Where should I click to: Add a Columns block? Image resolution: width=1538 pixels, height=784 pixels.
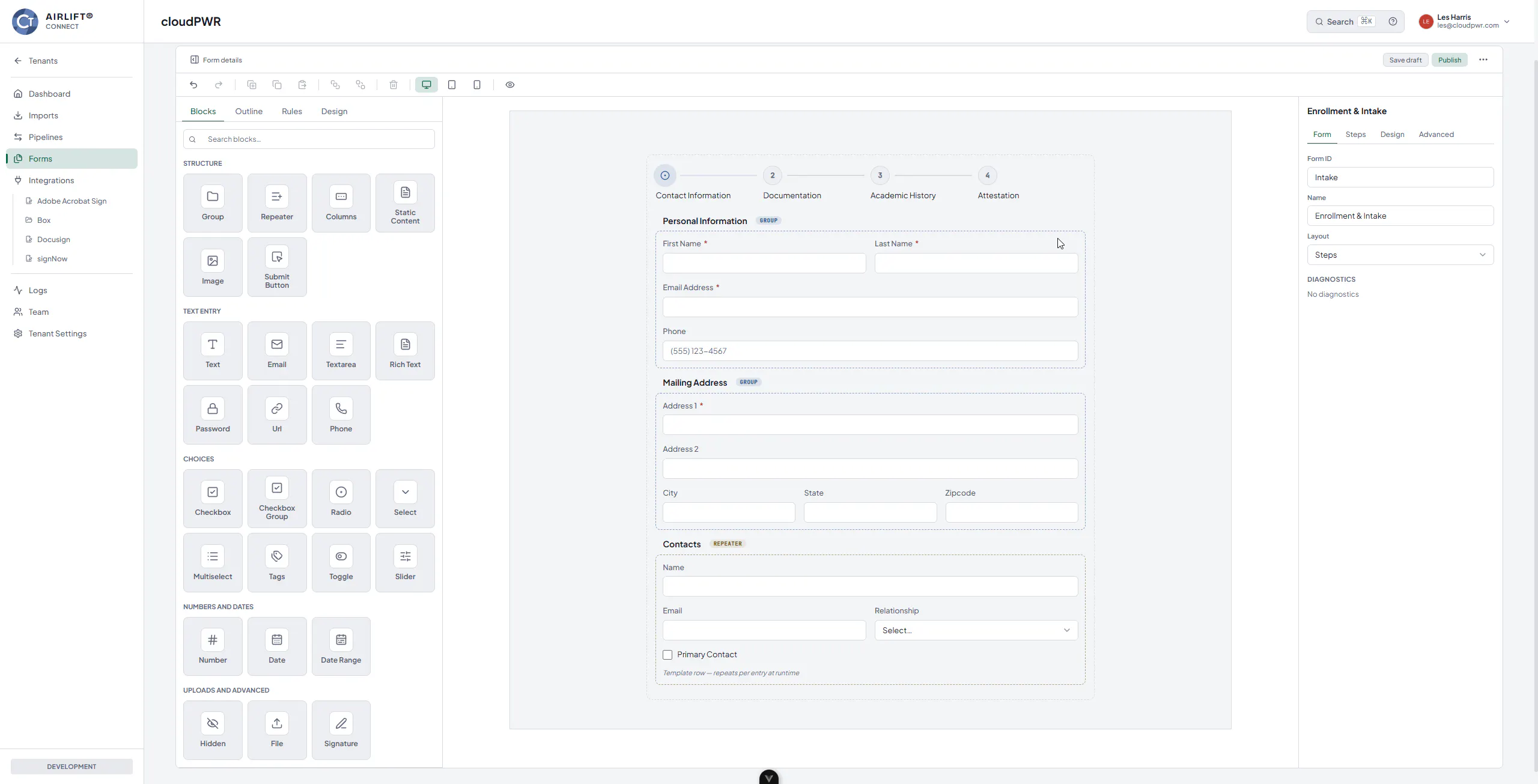pyautogui.click(x=341, y=203)
